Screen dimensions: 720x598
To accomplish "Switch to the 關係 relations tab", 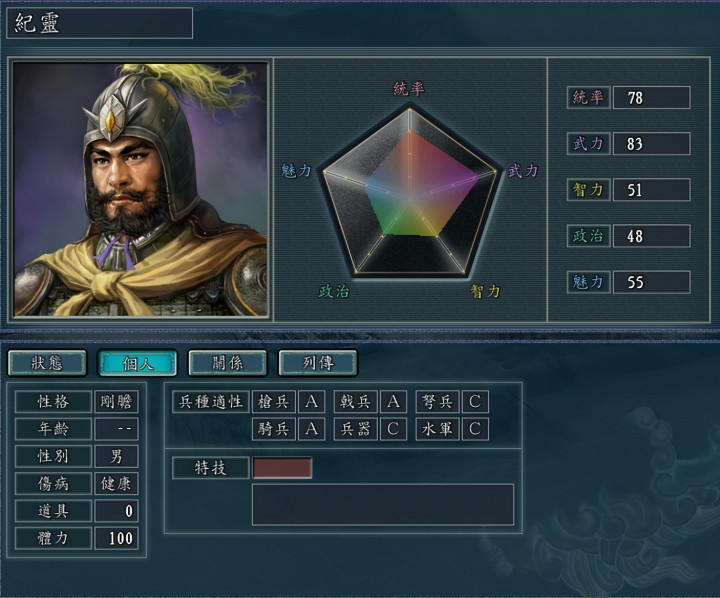I will [x=227, y=363].
